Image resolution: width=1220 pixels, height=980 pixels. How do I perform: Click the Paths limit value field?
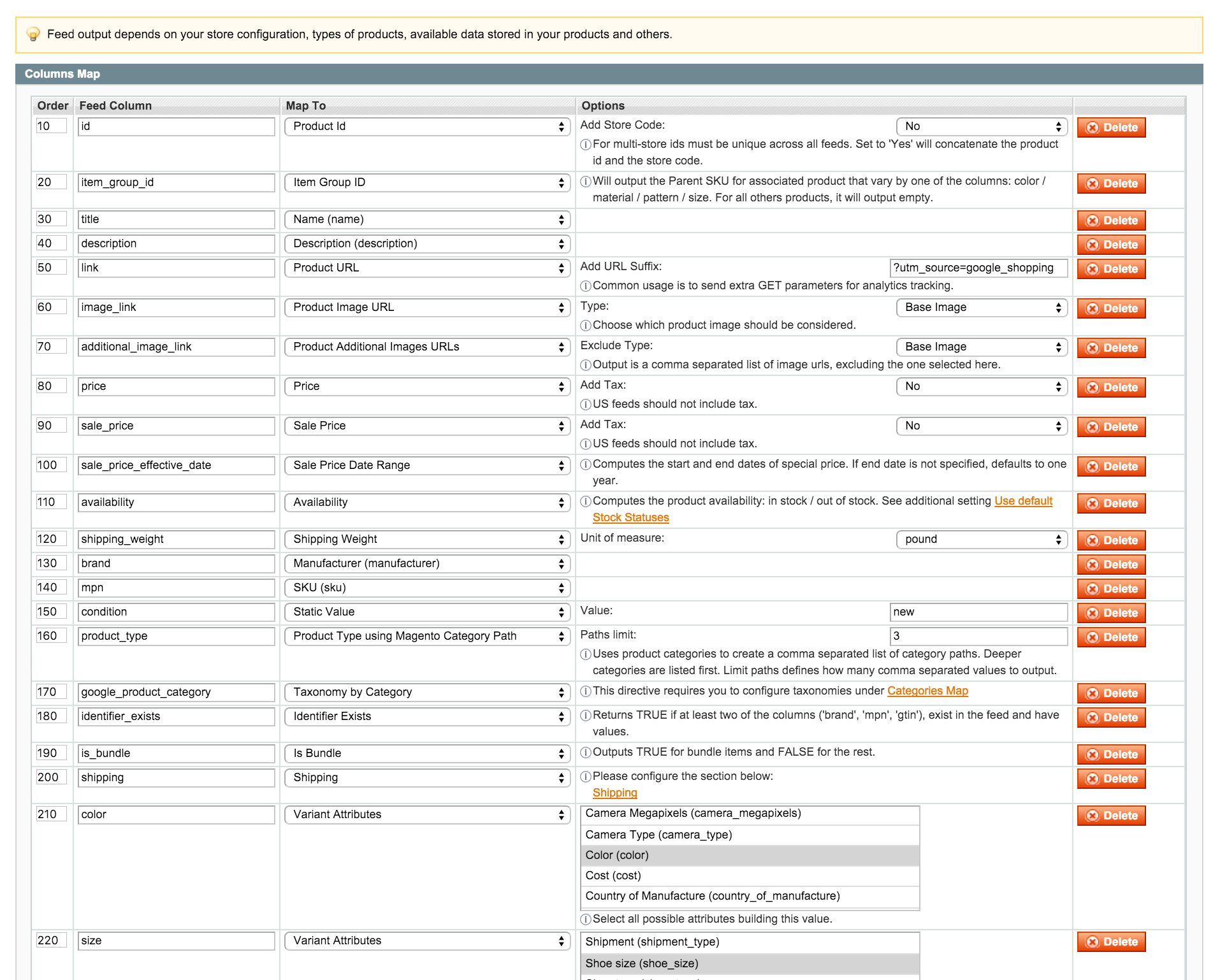click(x=978, y=636)
